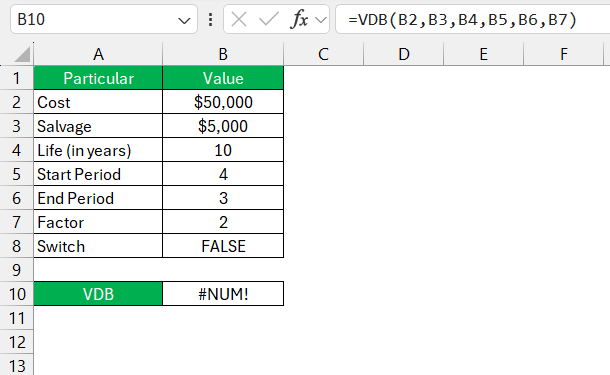Select the $50,000 cell
This screenshot has width=610, height=375.
coord(223,102)
